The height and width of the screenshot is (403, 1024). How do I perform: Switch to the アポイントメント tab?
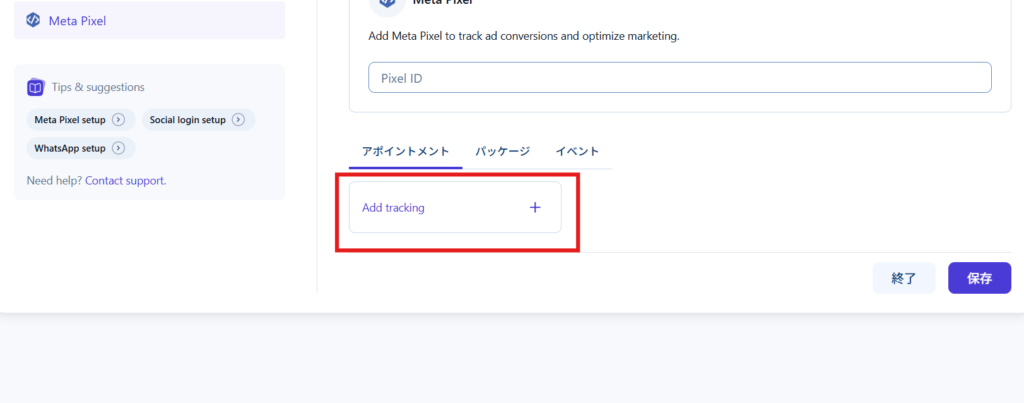(x=405, y=152)
